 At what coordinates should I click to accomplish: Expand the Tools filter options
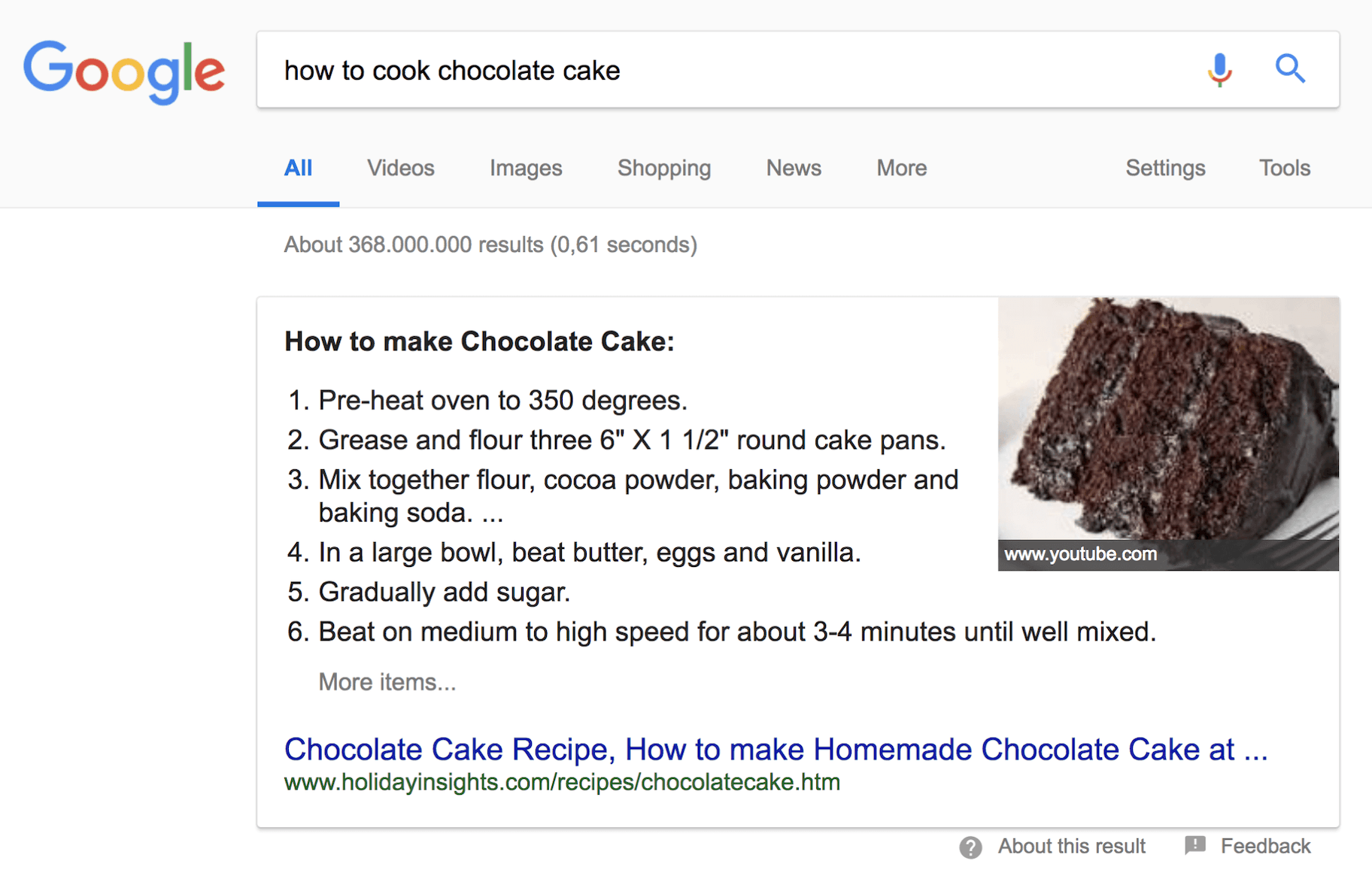pos(1285,168)
